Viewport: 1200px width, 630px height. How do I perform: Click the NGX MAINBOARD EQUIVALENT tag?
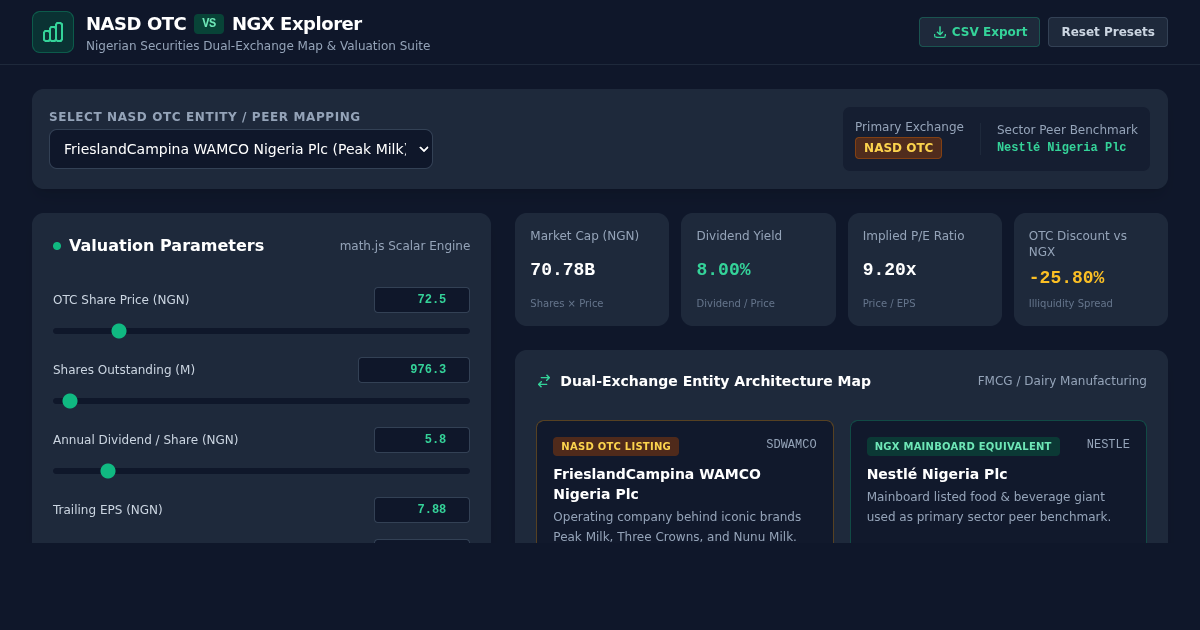coord(963,447)
